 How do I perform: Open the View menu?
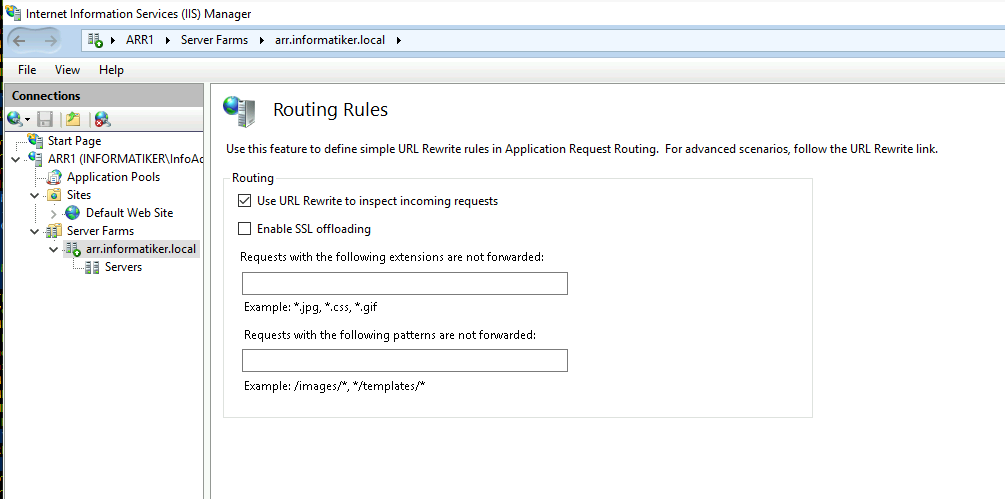(x=67, y=70)
